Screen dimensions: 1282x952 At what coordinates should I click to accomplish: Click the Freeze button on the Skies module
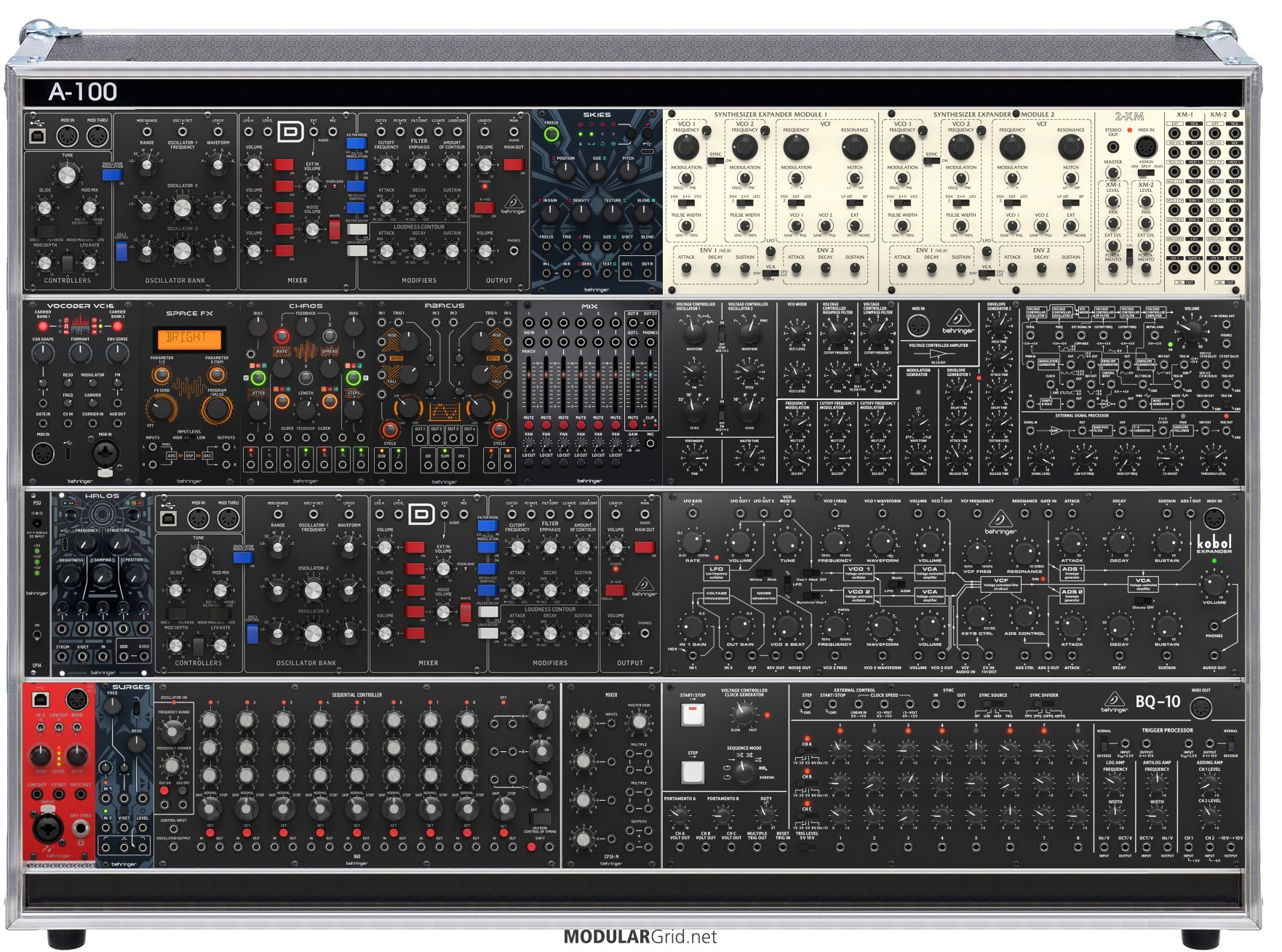pos(552,133)
